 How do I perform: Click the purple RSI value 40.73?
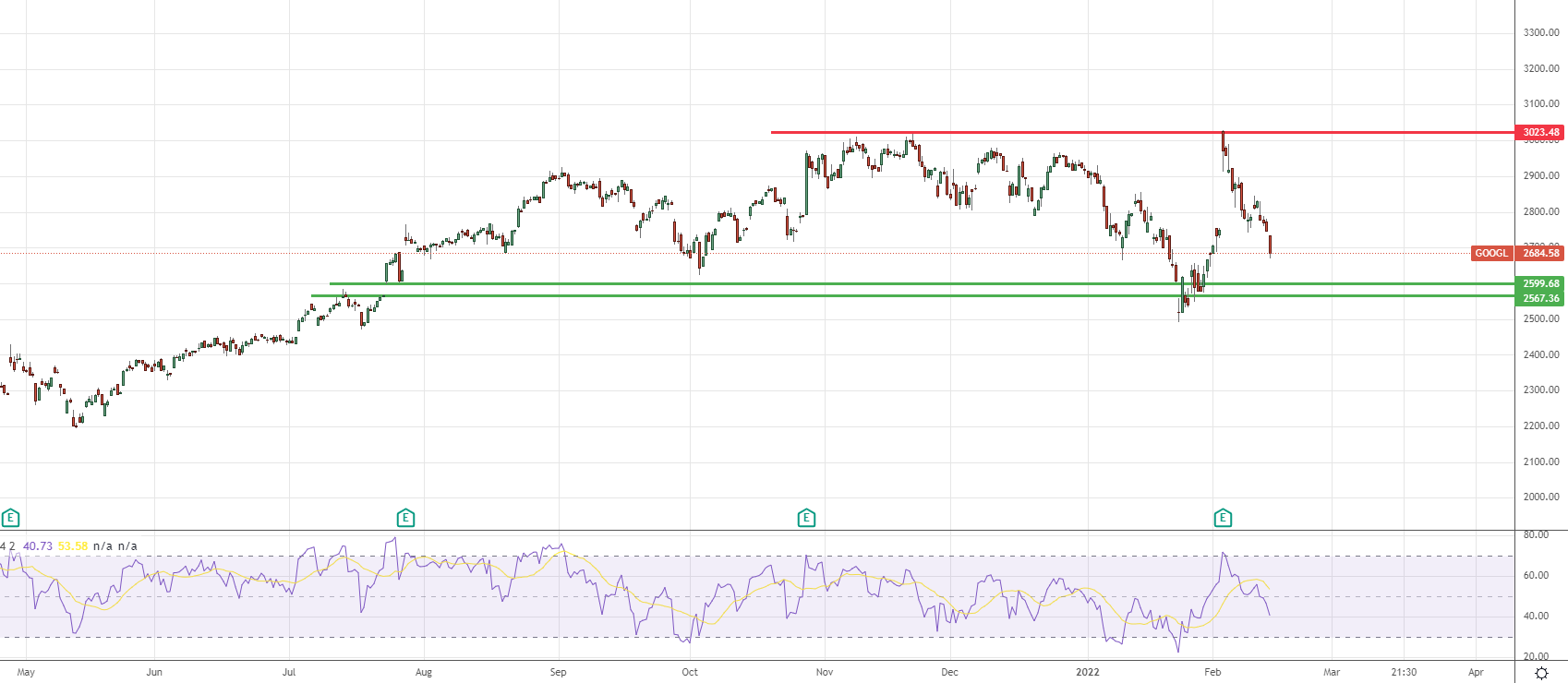point(38,546)
